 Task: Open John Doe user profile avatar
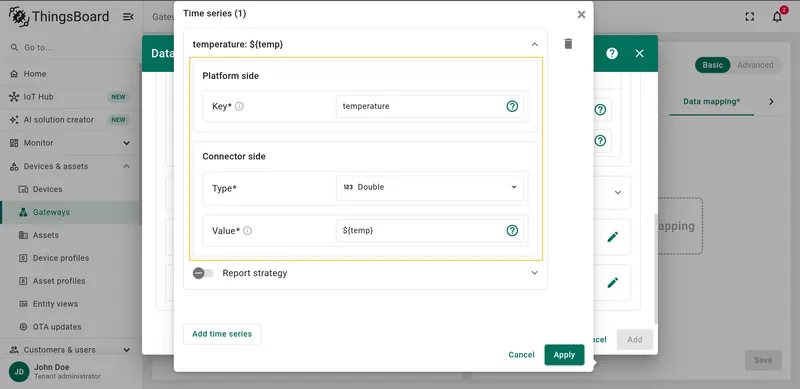pos(19,372)
